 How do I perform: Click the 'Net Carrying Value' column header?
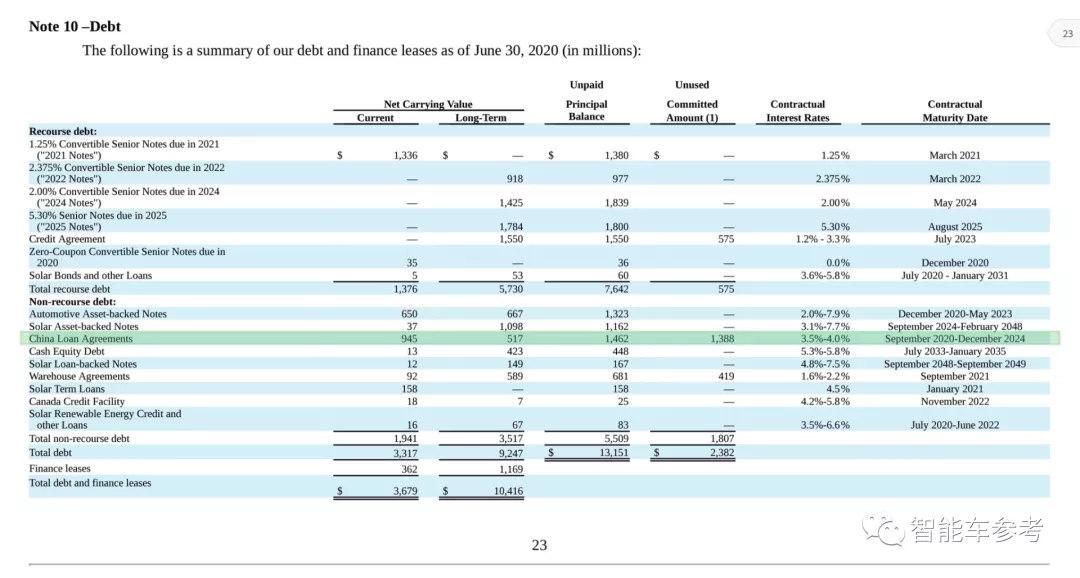pyautogui.click(x=428, y=104)
